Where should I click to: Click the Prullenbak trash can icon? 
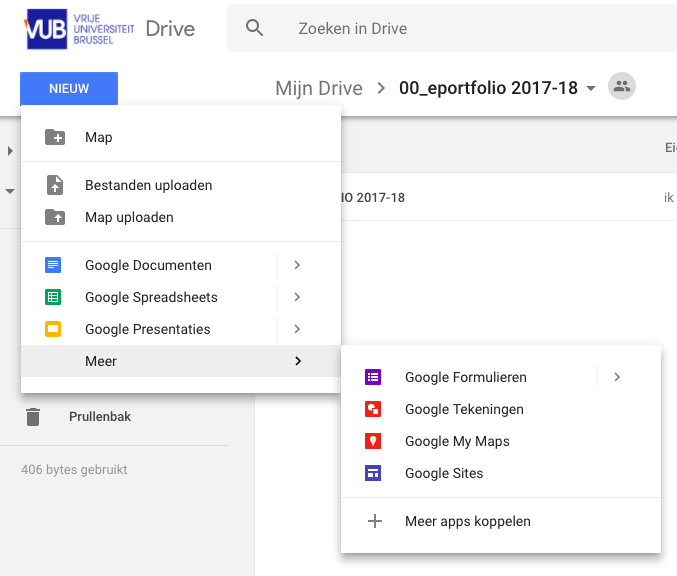click(x=33, y=417)
